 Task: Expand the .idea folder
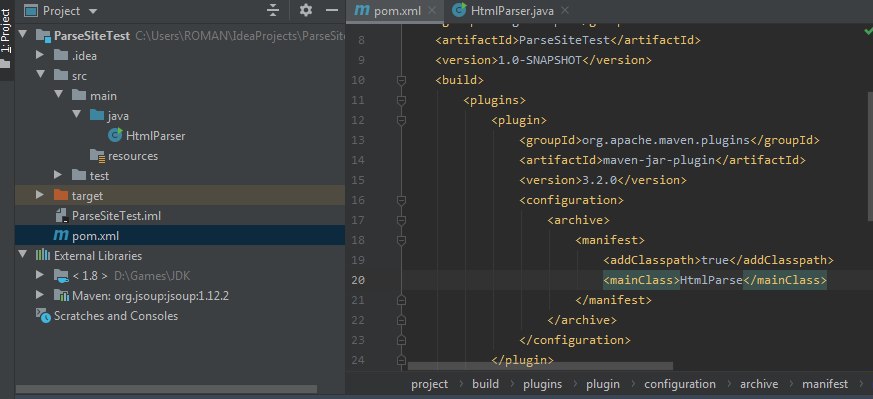click(40, 55)
